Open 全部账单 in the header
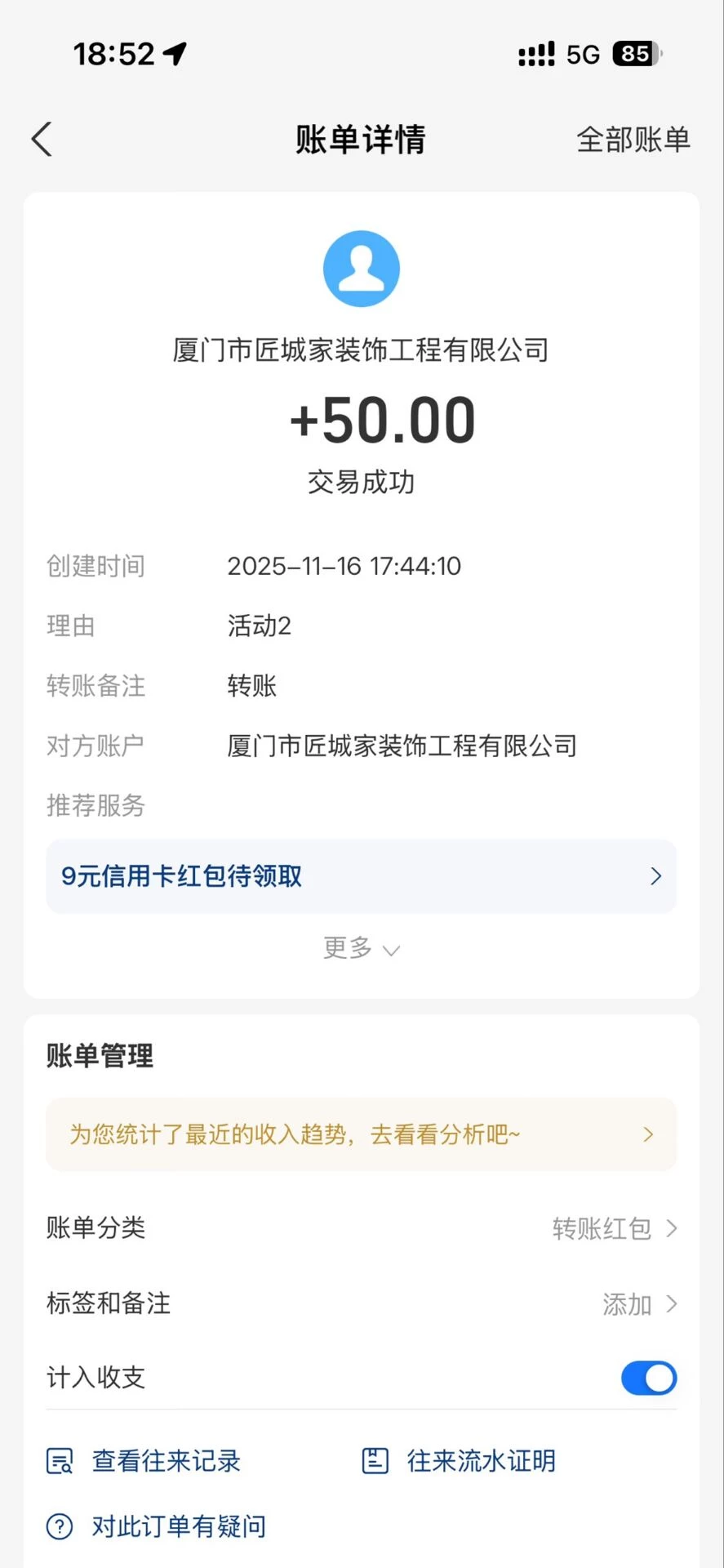The image size is (724, 1568). pyautogui.click(x=633, y=140)
